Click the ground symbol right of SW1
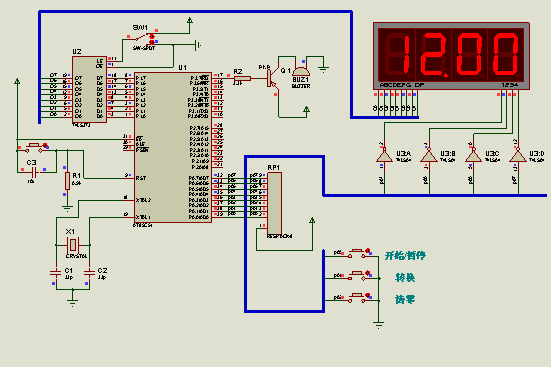The image size is (552, 368). [198, 45]
